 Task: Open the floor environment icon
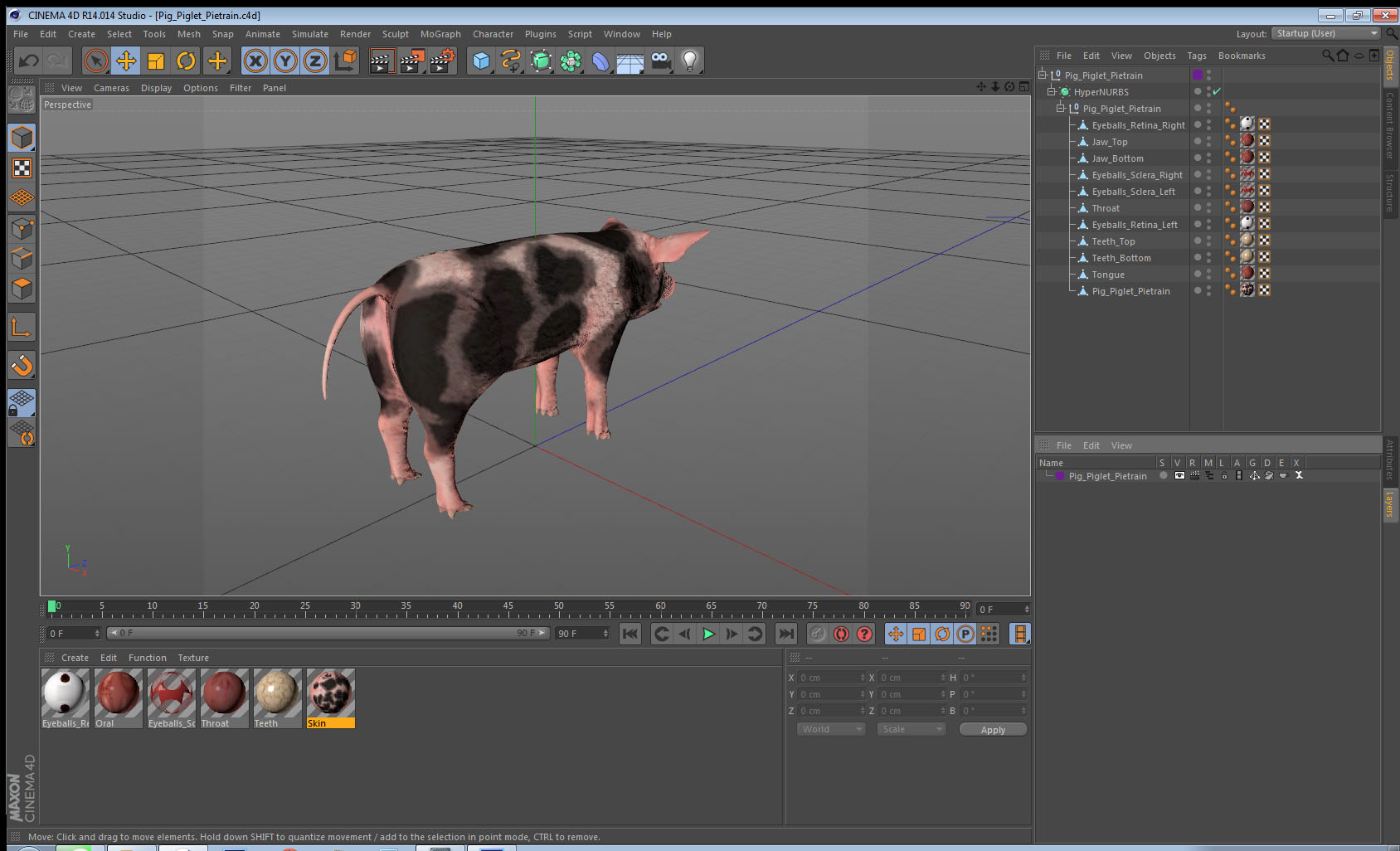630,62
